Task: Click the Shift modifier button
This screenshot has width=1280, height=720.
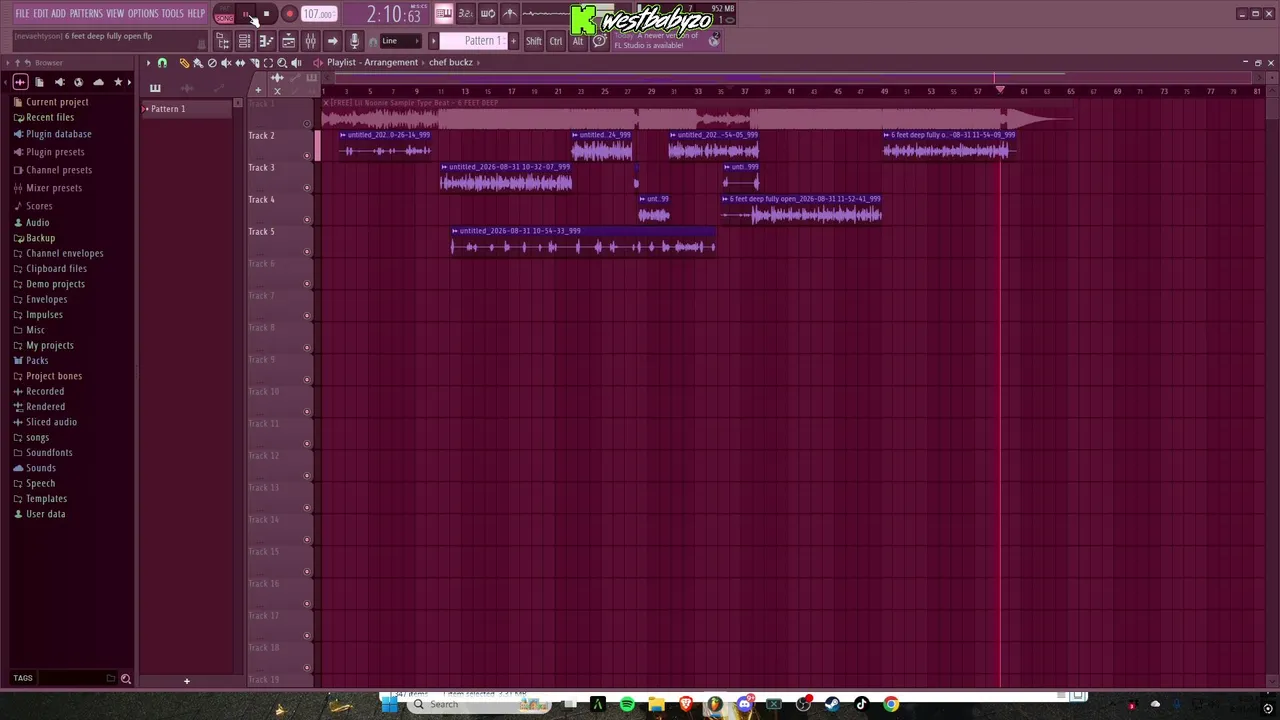Action: pos(534,41)
